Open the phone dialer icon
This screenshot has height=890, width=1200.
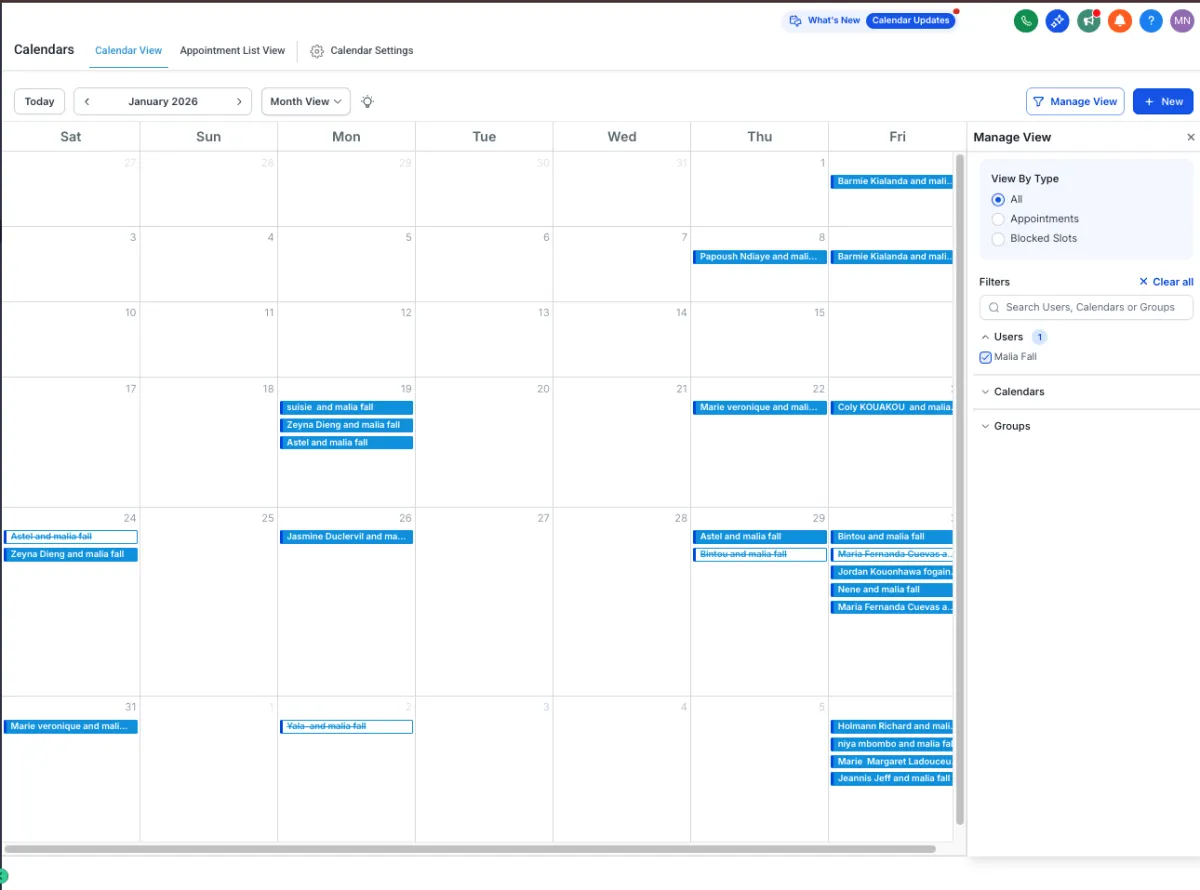(x=1025, y=20)
